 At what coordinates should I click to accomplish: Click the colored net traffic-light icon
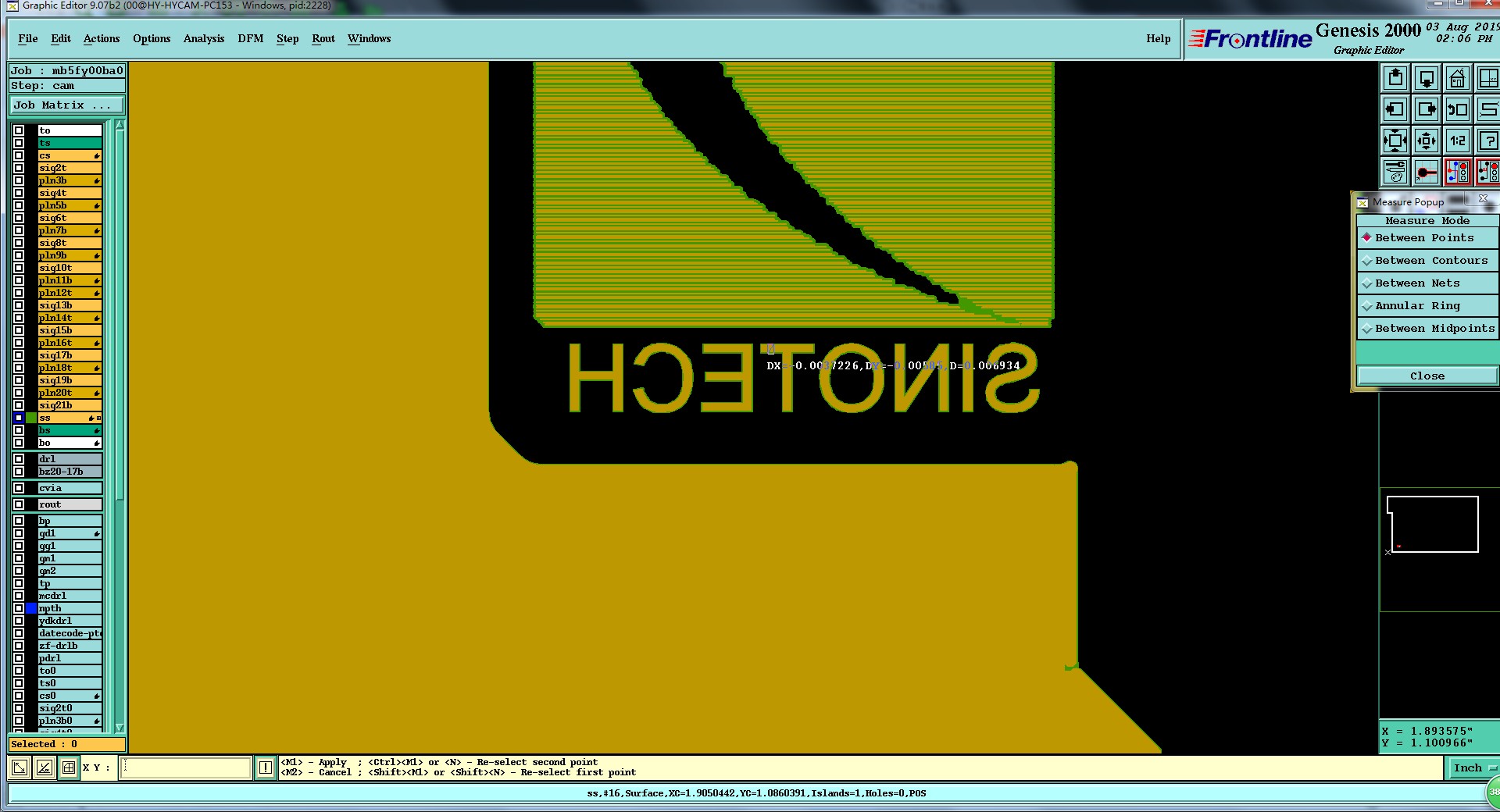coord(1458,172)
